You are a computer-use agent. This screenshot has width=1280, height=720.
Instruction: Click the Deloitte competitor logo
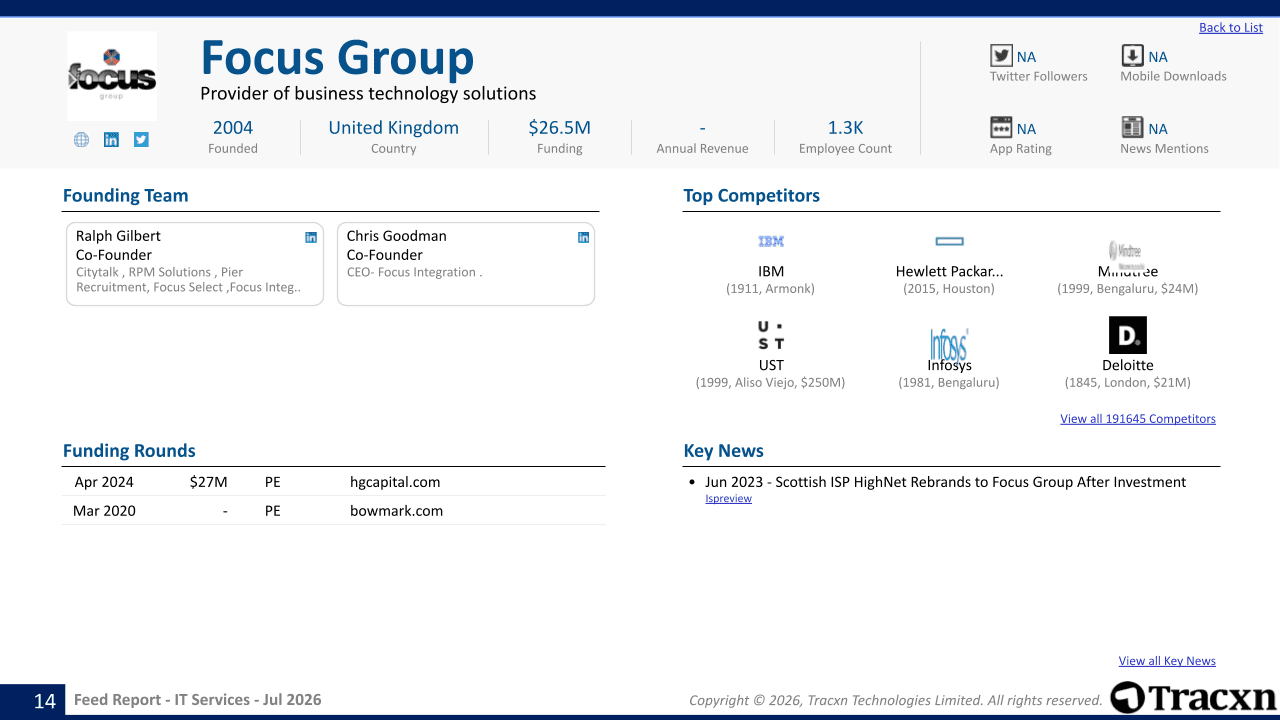1128,335
